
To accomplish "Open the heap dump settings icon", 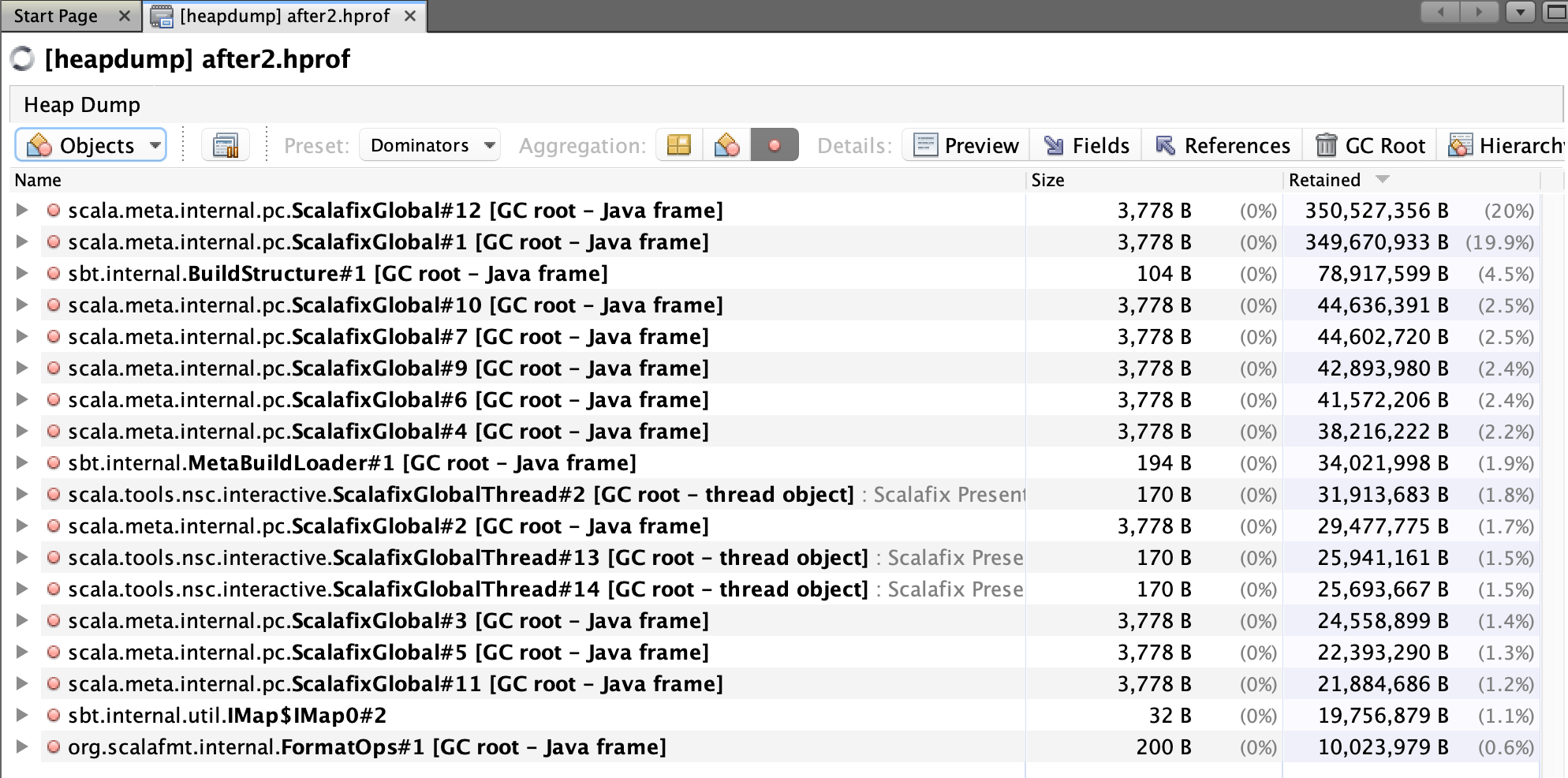I will [226, 145].
